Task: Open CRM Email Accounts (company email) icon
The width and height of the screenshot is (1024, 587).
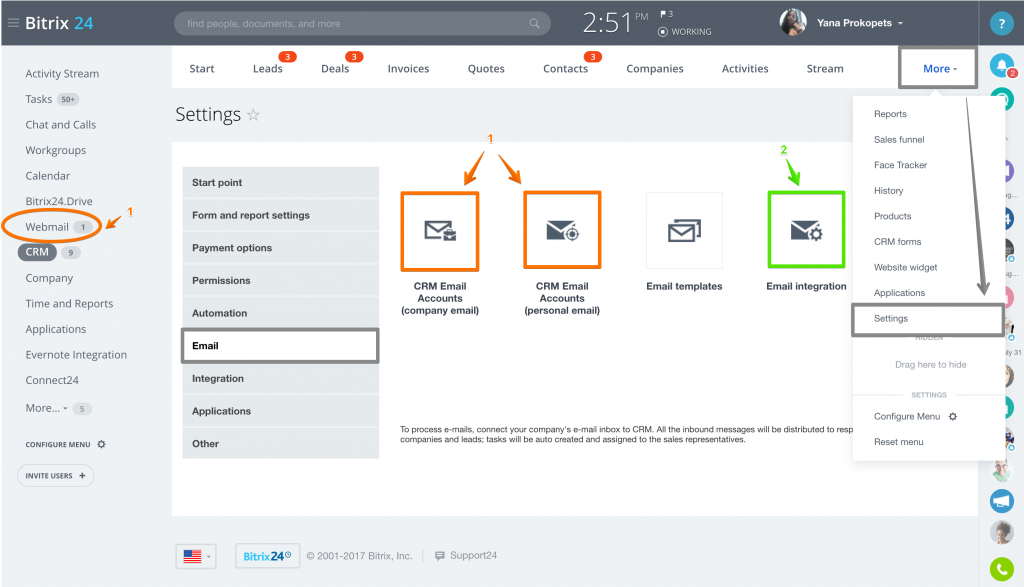Action: tap(440, 231)
